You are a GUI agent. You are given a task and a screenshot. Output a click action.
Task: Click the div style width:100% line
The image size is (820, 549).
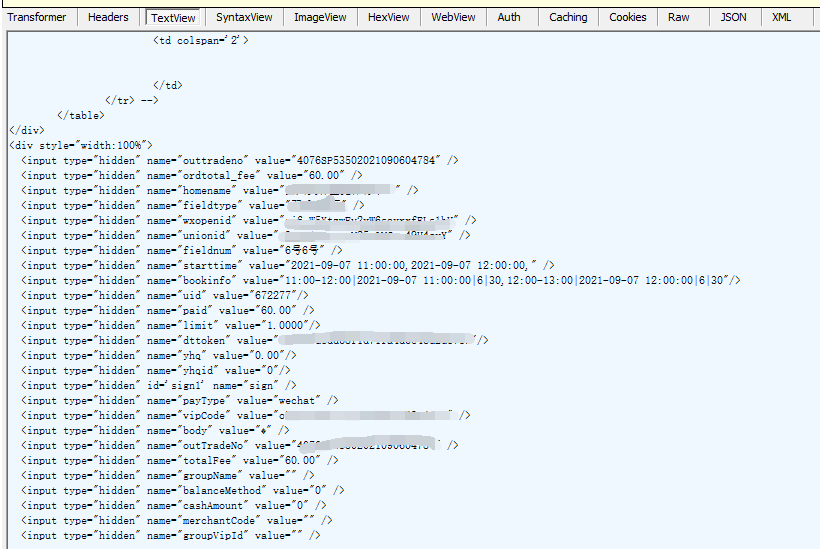tap(81, 145)
